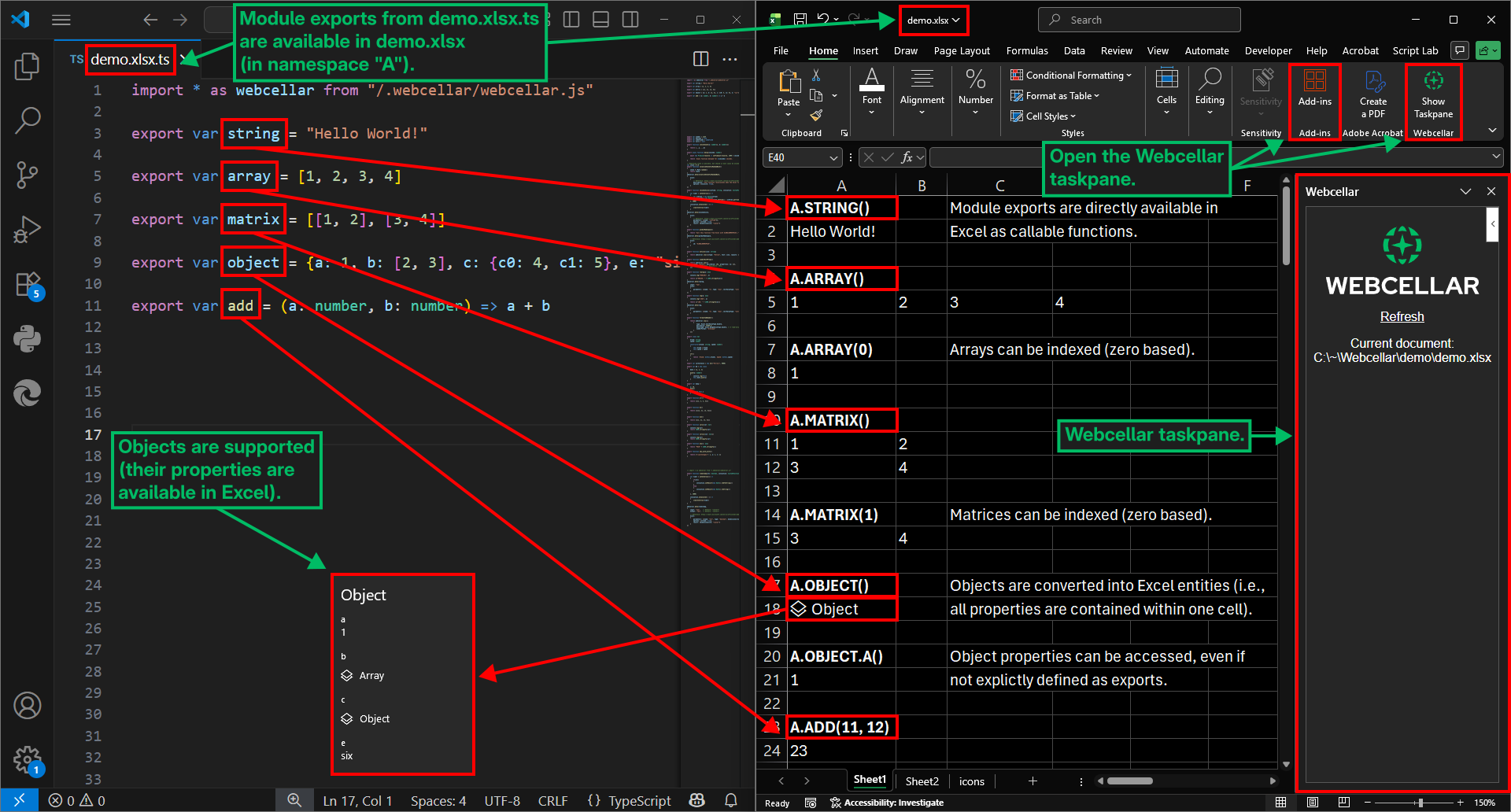
Task: Select the demo.xlsx.ts editor tab
Action: click(129, 59)
